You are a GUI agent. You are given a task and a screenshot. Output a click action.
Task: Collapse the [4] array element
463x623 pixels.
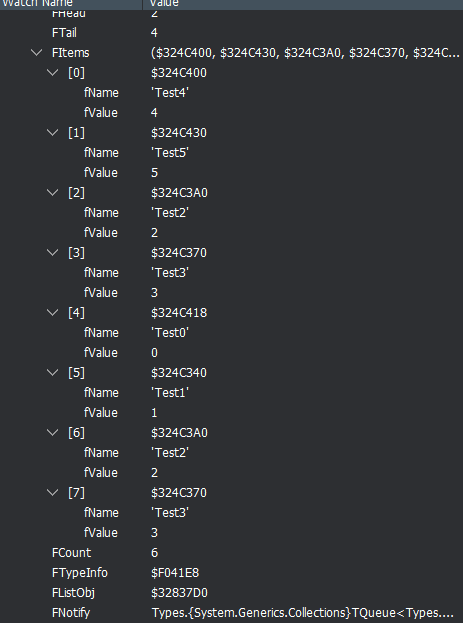[x=52, y=313]
